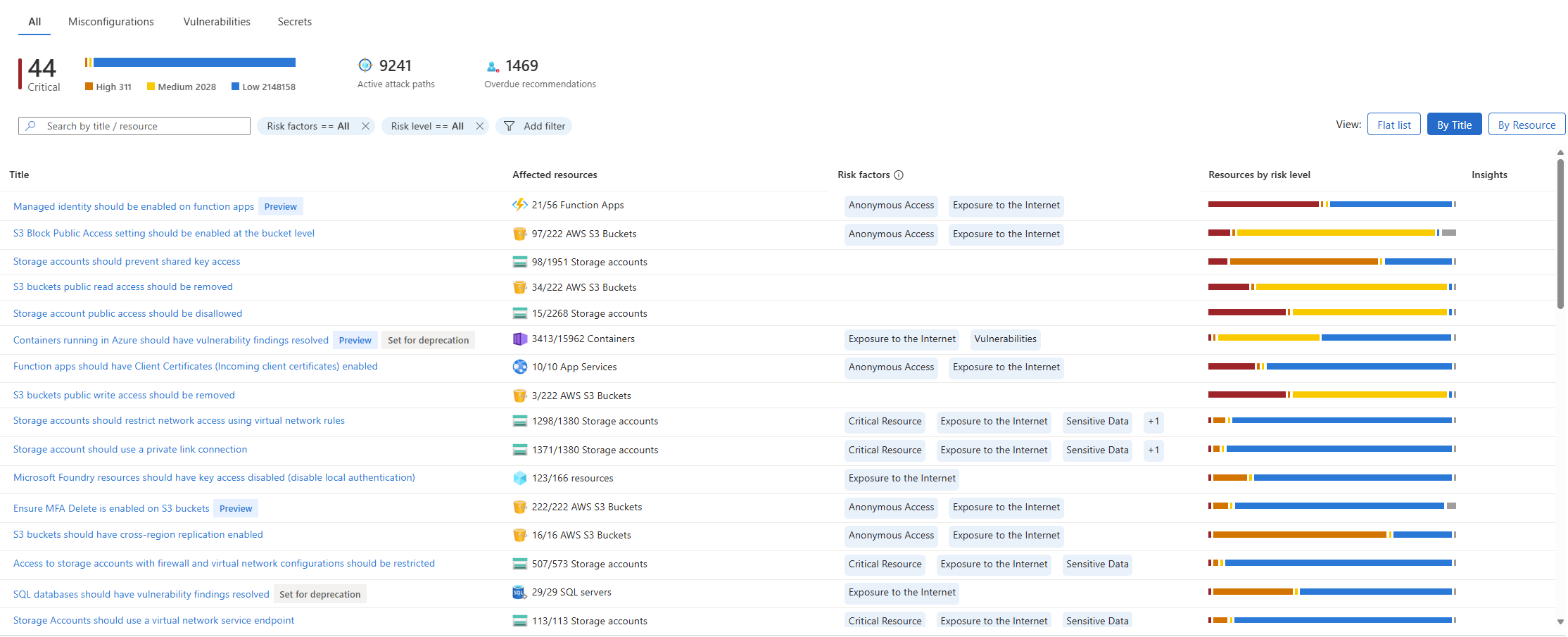Open the Risk level == All filter
1568x637 pixels.
pyautogui.click(x=427, y=126)
